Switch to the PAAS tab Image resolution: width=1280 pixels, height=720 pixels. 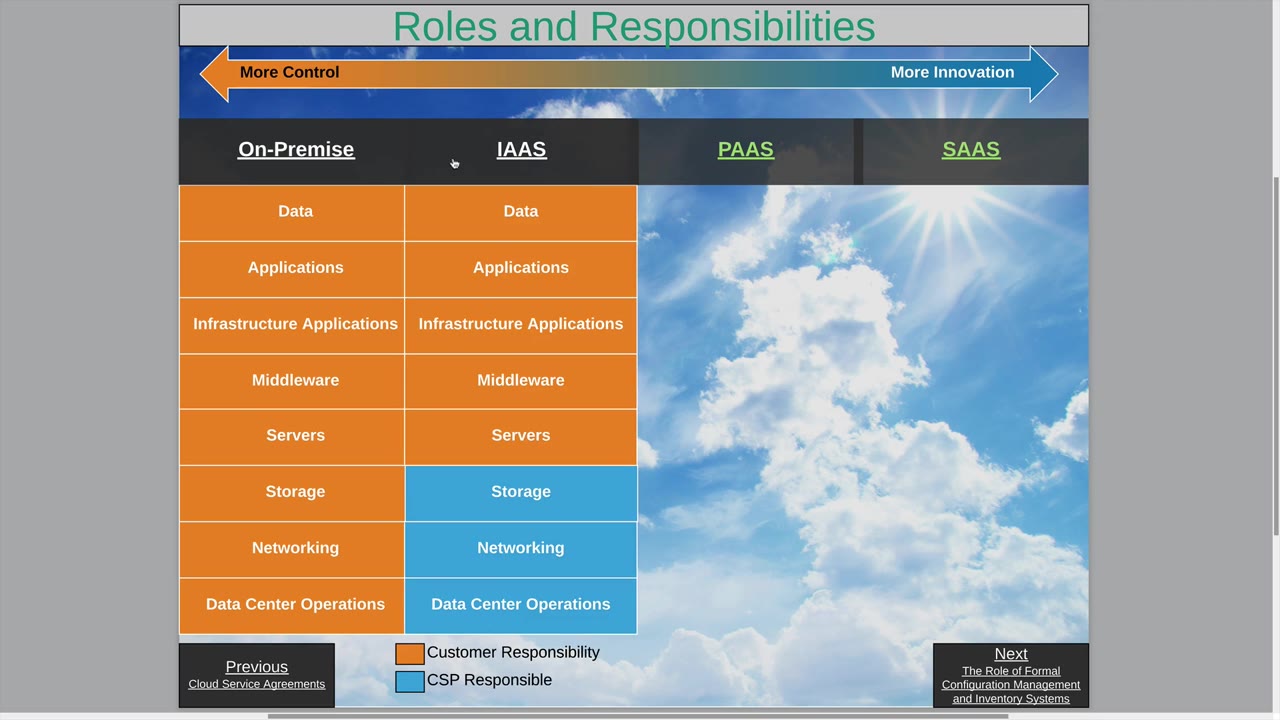(746, 149)
